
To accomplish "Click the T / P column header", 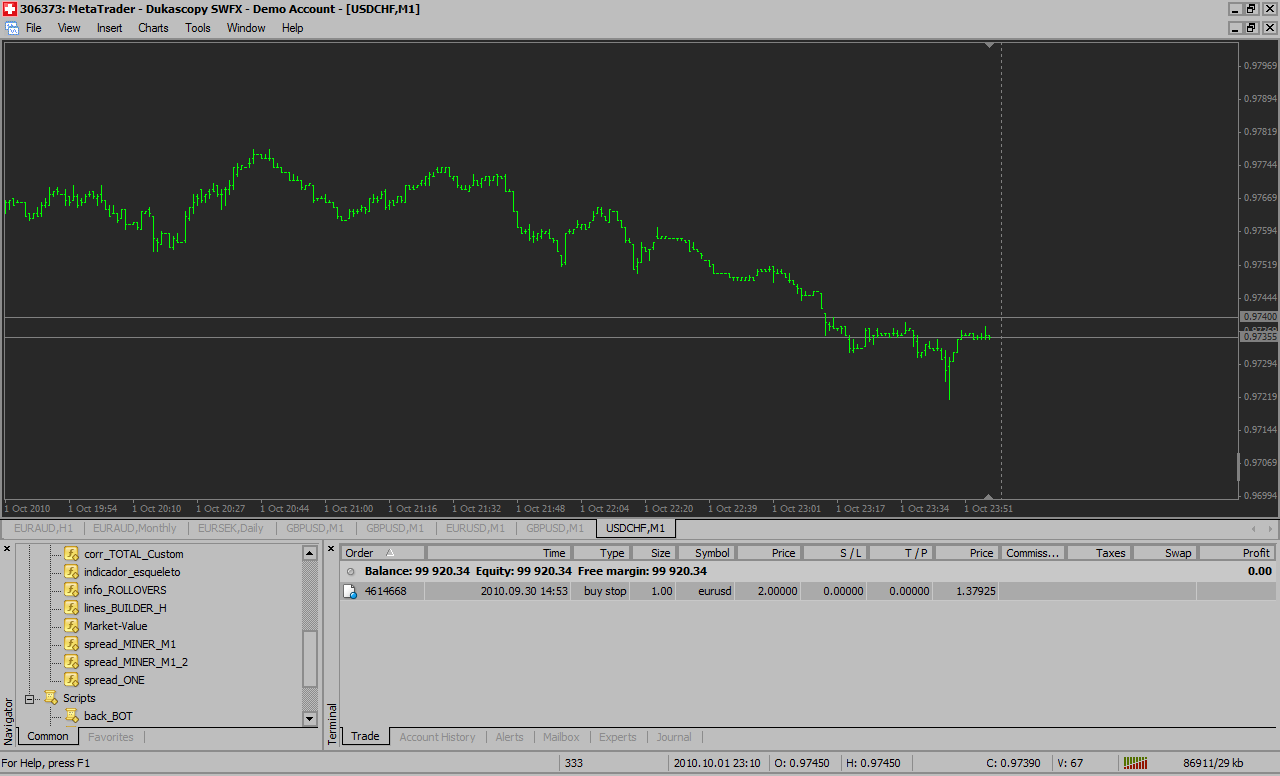I will (x=900, y=553).
